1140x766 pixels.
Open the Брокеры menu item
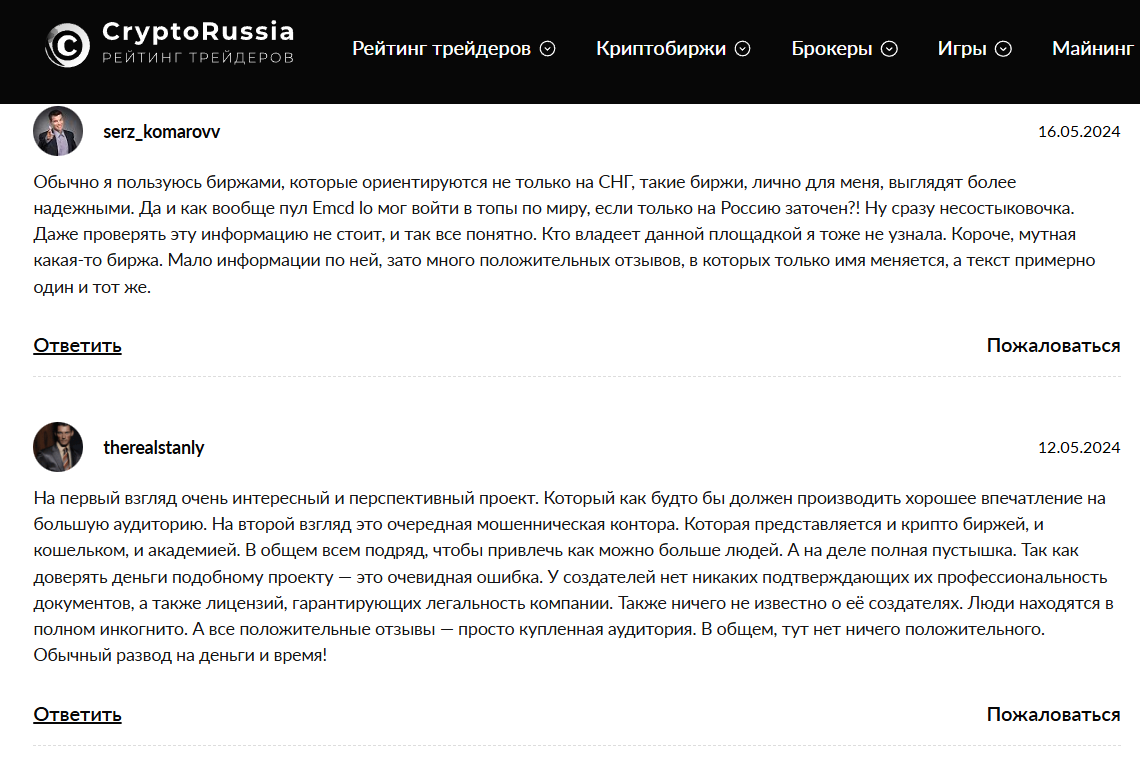(831, 48)
